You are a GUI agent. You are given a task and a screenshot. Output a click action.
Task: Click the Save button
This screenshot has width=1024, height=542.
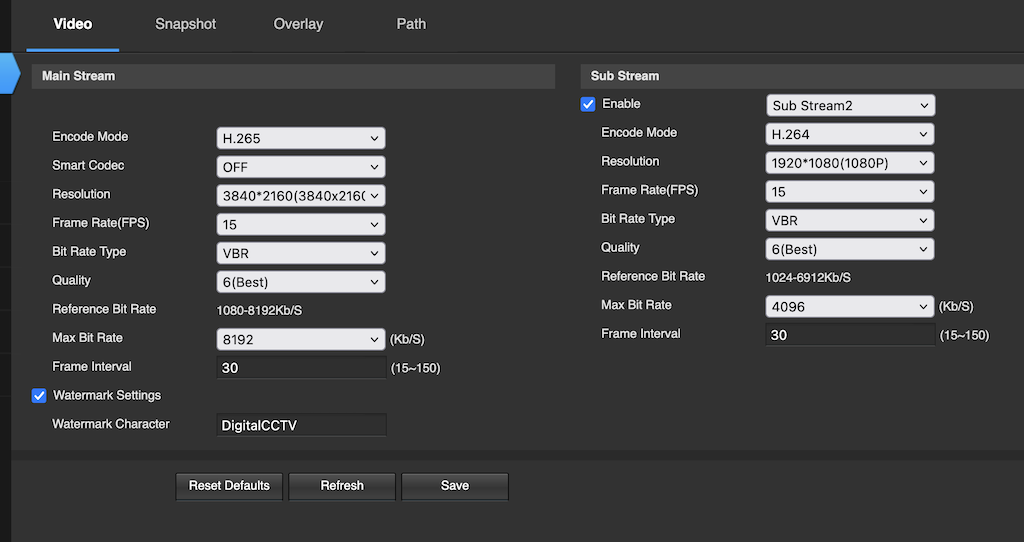455,486
